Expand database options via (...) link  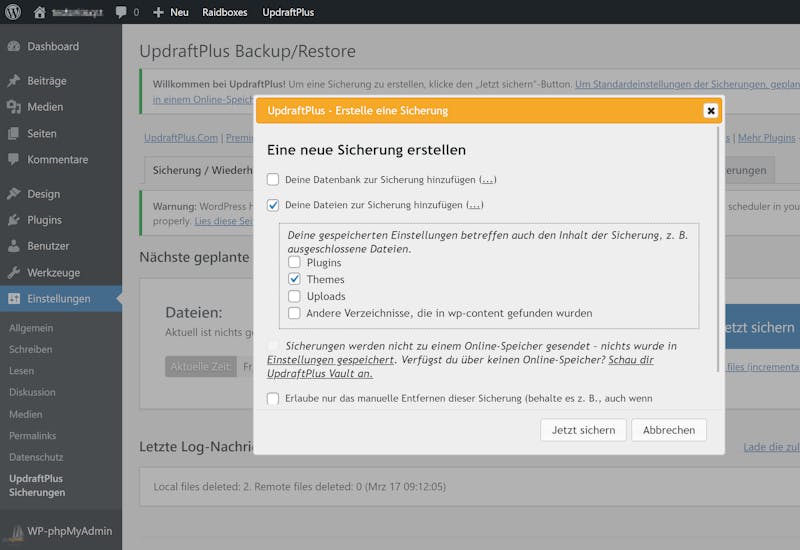pyautogui.click(x=488, y=180)
